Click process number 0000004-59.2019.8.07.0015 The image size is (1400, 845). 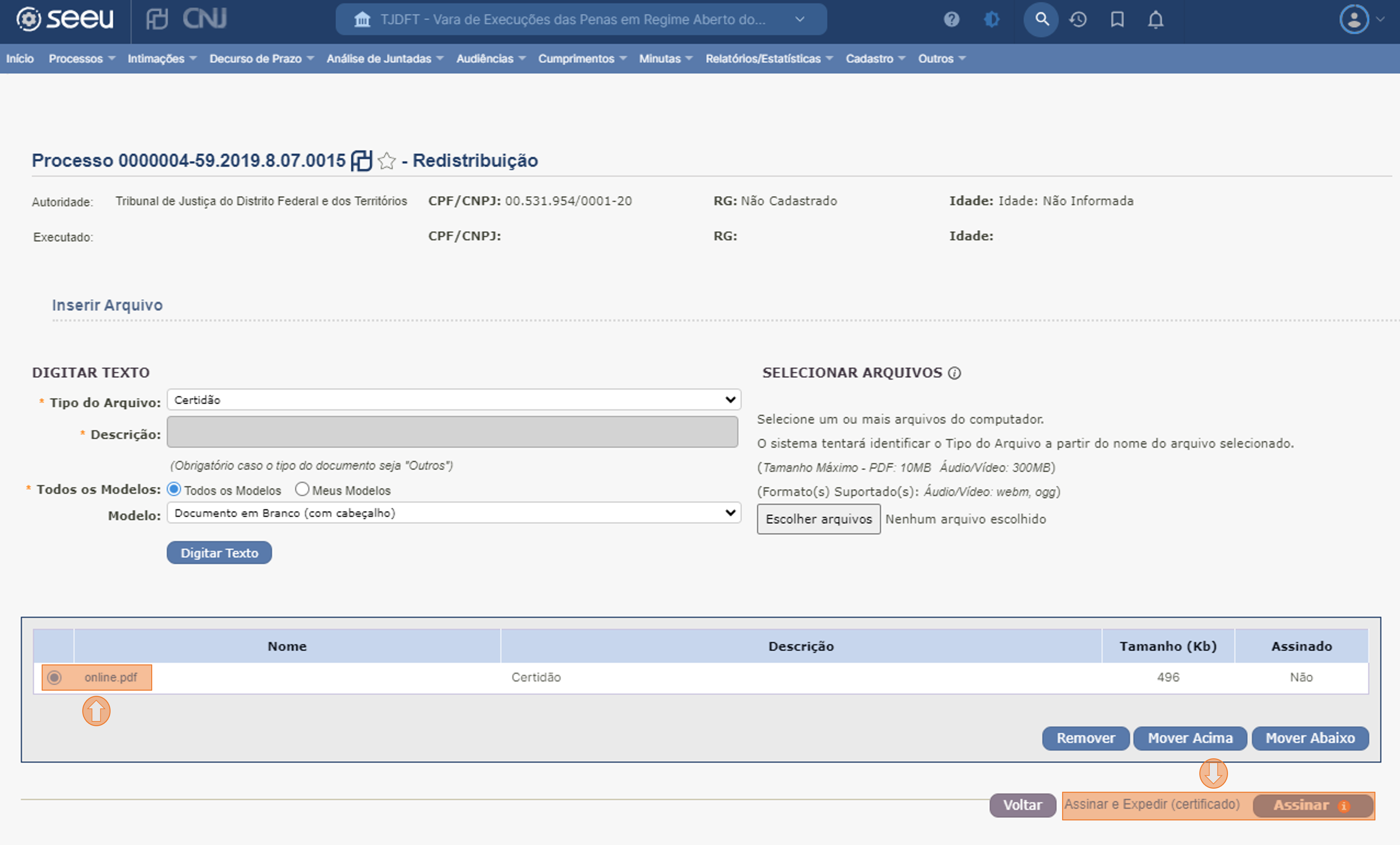tap(232, 161)
